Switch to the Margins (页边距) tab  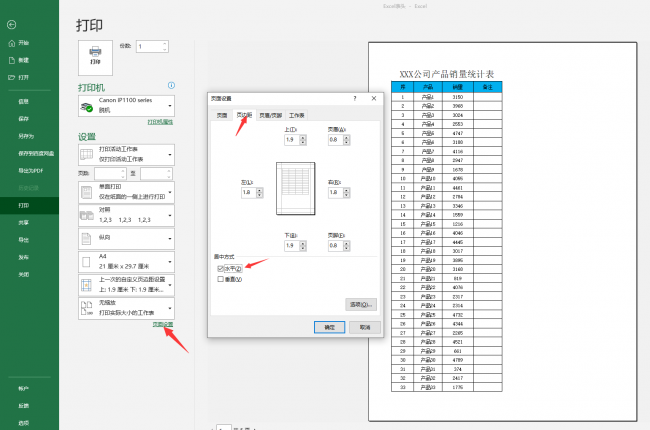click(x=244, y=115)
